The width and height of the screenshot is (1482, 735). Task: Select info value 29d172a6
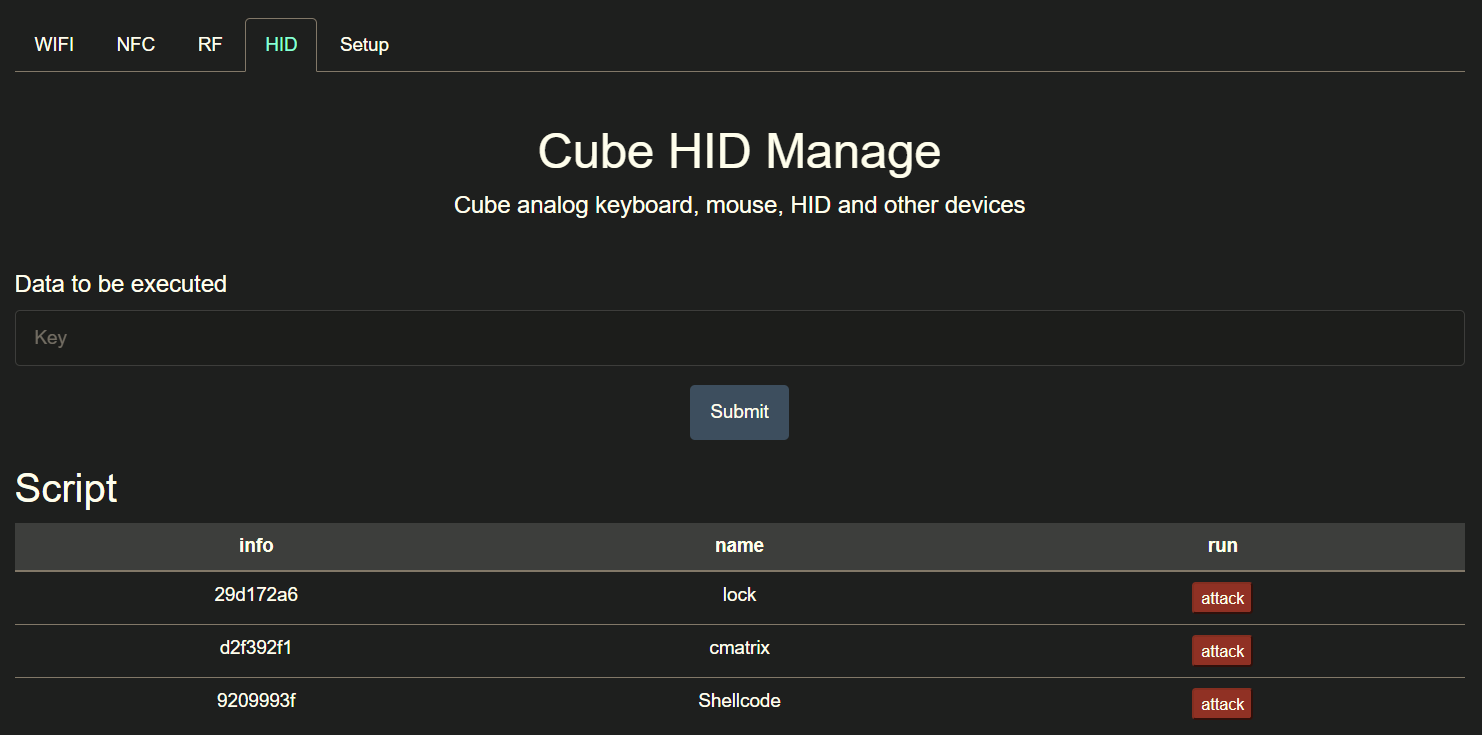pos(256,595)
